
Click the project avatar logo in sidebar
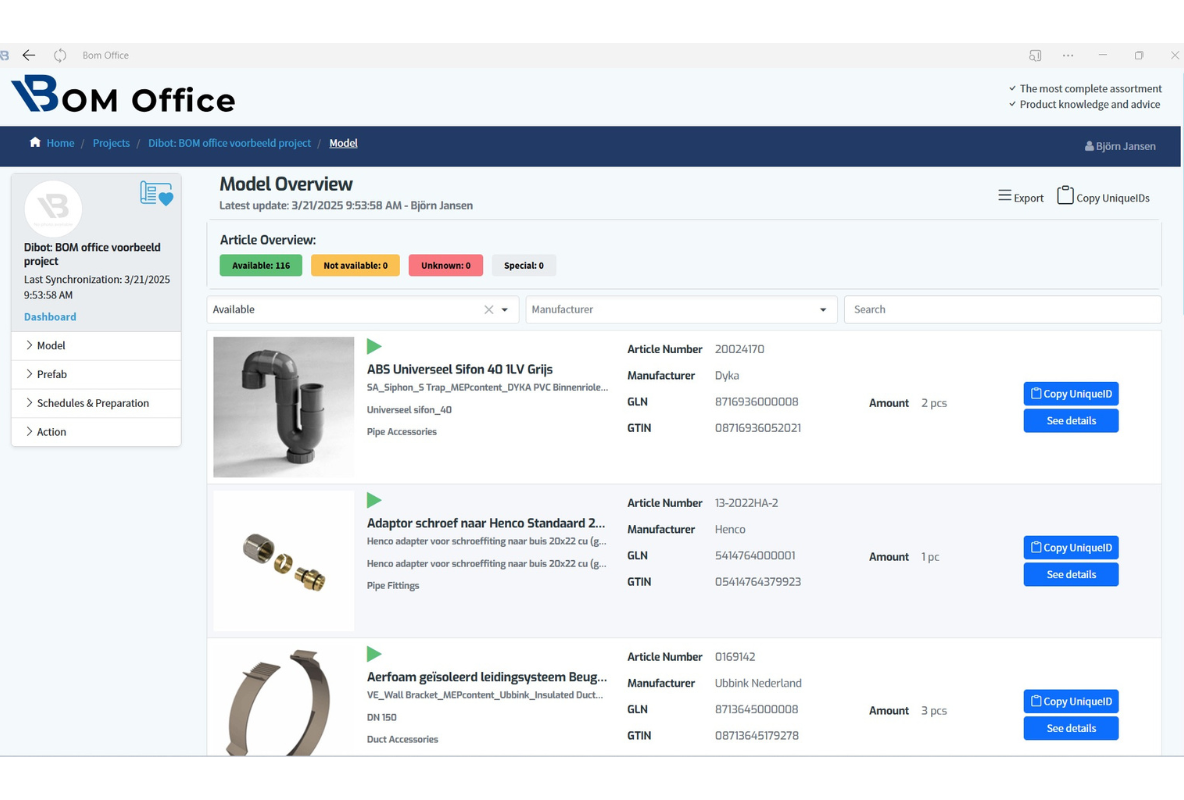54,208
